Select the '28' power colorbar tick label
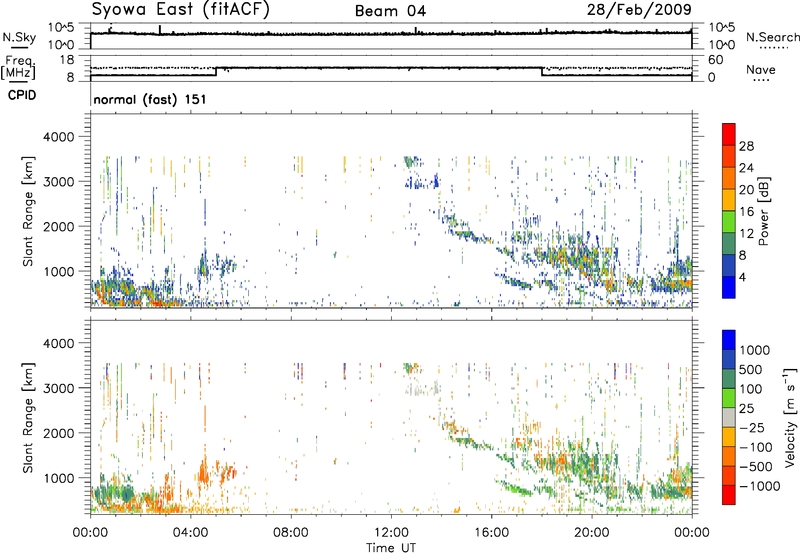The height and width of the screenshot is (554, 800). point(746,146)
